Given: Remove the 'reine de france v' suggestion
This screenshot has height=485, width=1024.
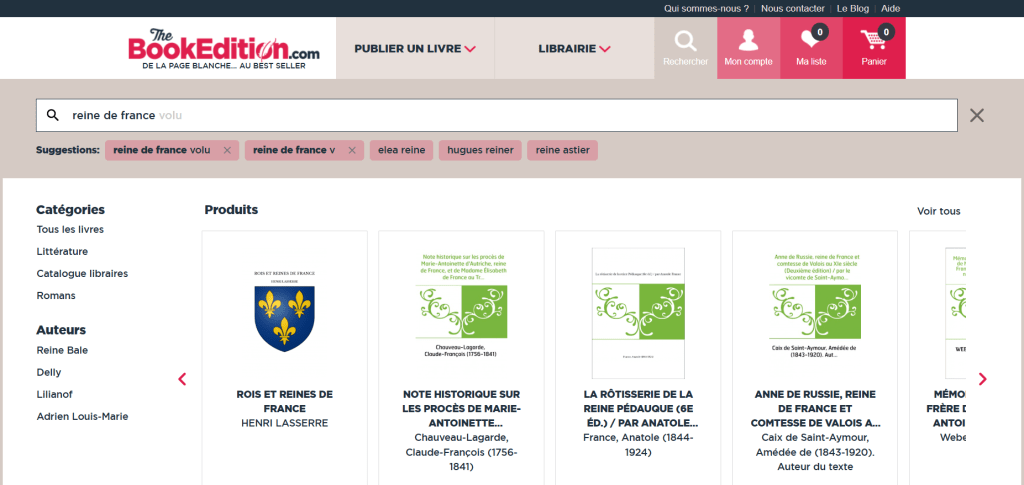Looking at the screenshot, I should [x=351, y=151].
